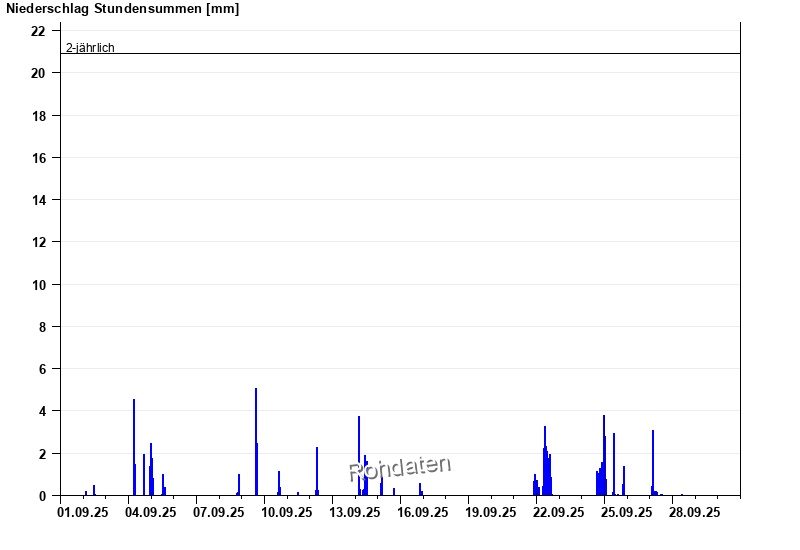The height and width of the screenshot is (550, 800).
Task: Click the y-axis value 10
Action: coord(38,285)
